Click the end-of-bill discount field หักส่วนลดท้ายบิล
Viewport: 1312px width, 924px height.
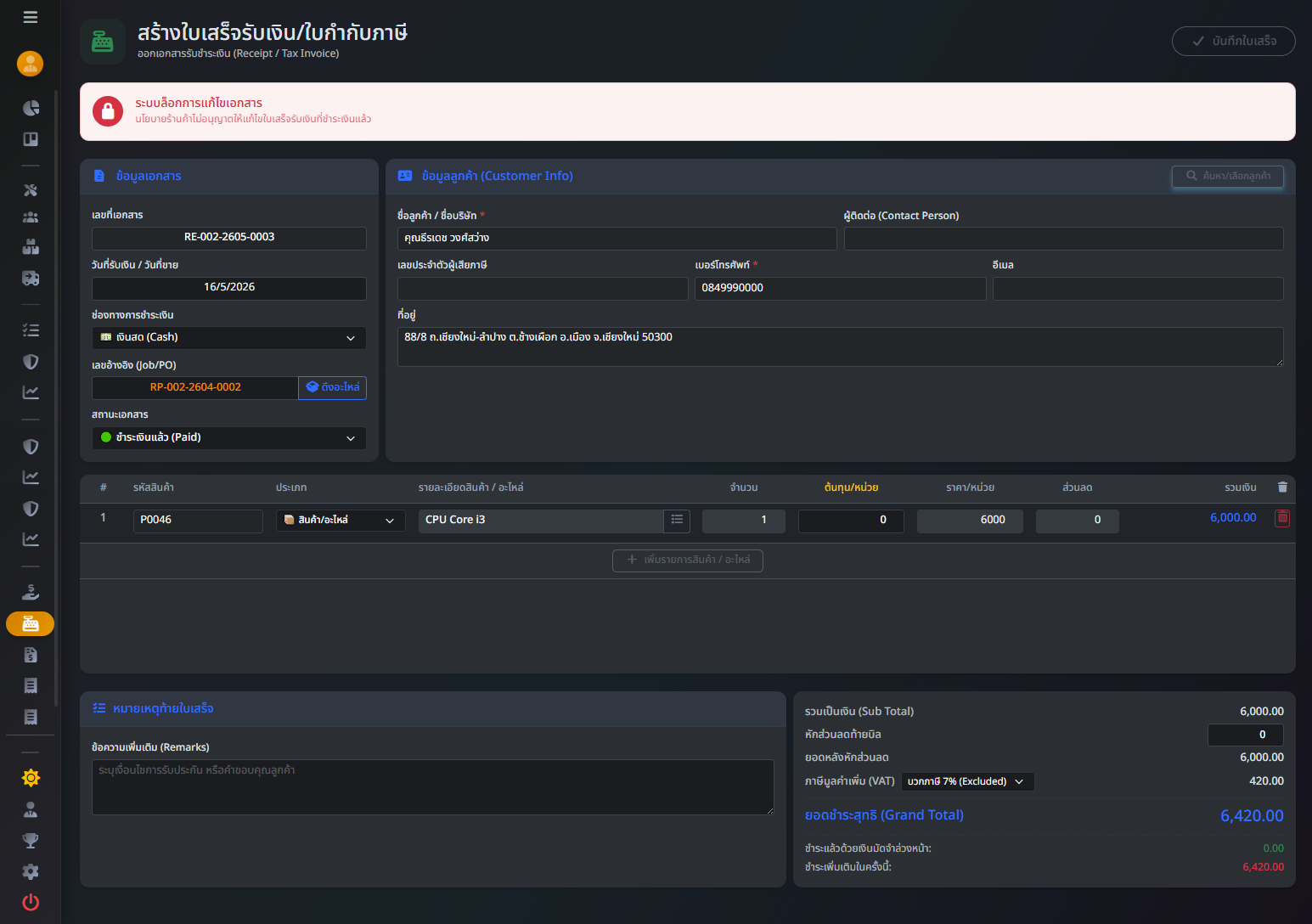pyautogui.click(x=1246, y=735)
